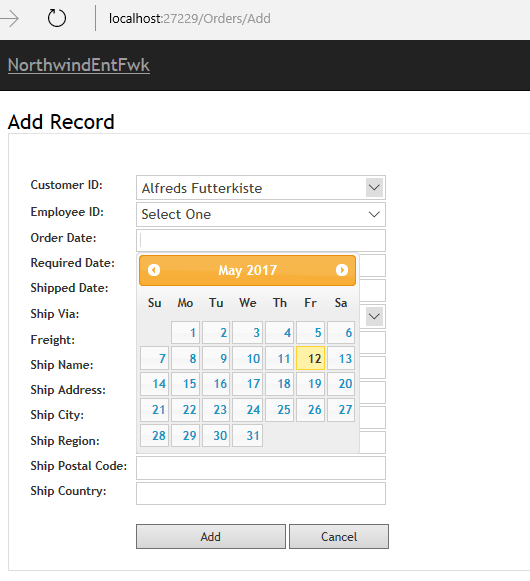Image resolution: width=530 pixels, height=581 pixels.
Task: Click the Cancel button
Action: click(x=339, y=537)
